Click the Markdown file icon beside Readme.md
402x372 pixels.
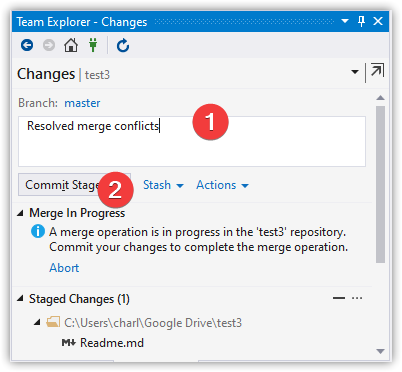[69, 343]
